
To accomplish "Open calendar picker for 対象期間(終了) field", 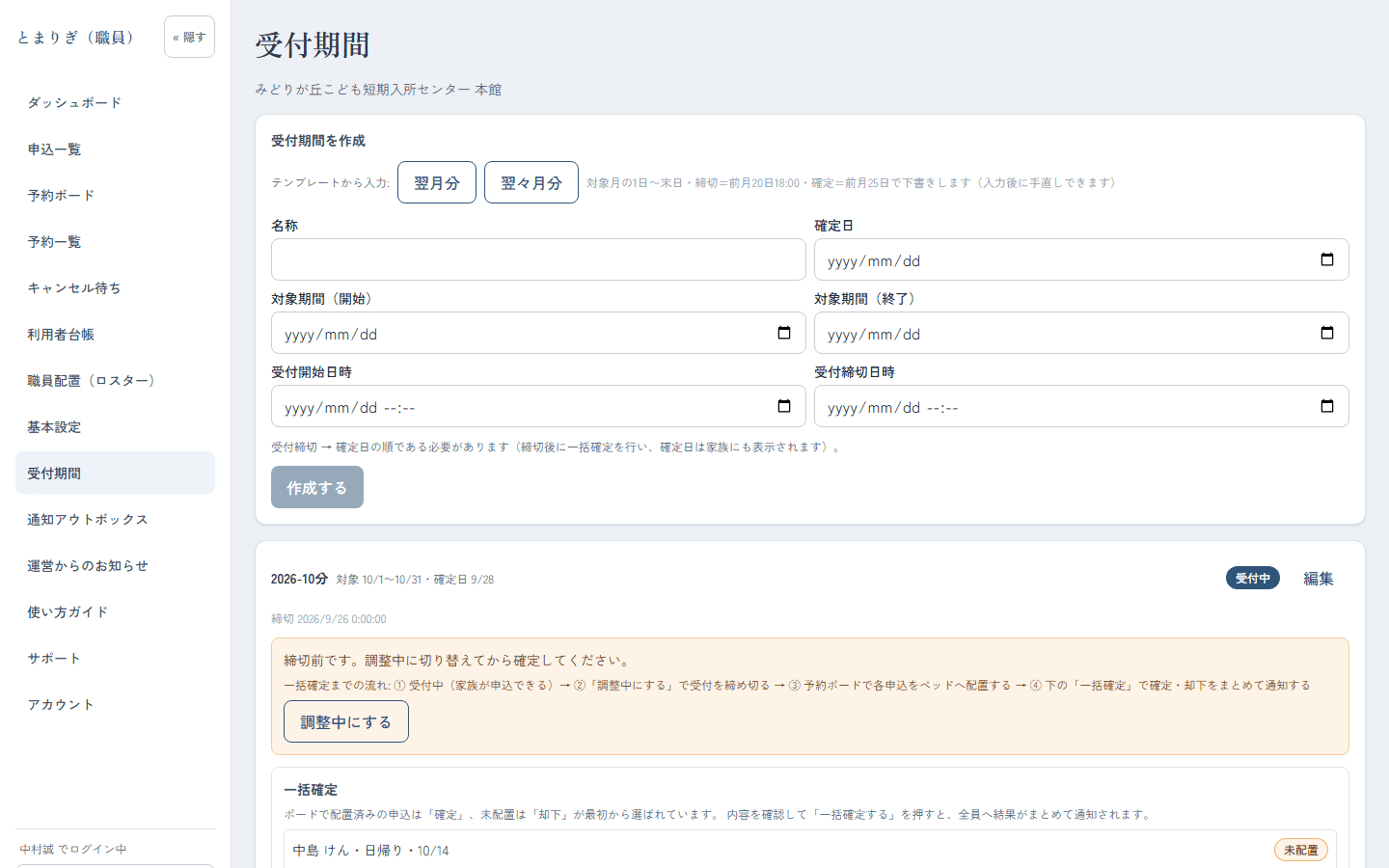I will (x=1327, y=333).
